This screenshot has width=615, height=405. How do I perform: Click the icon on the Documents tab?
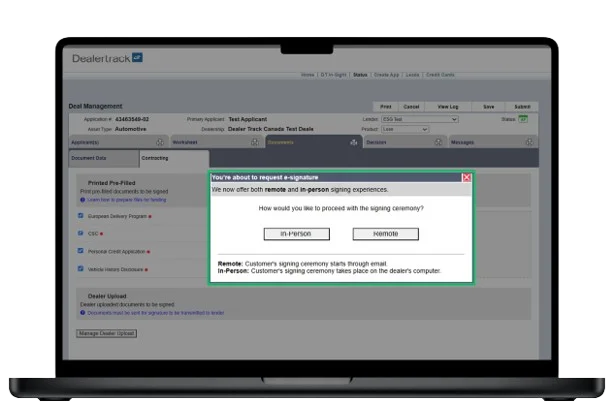pos(353,142)
